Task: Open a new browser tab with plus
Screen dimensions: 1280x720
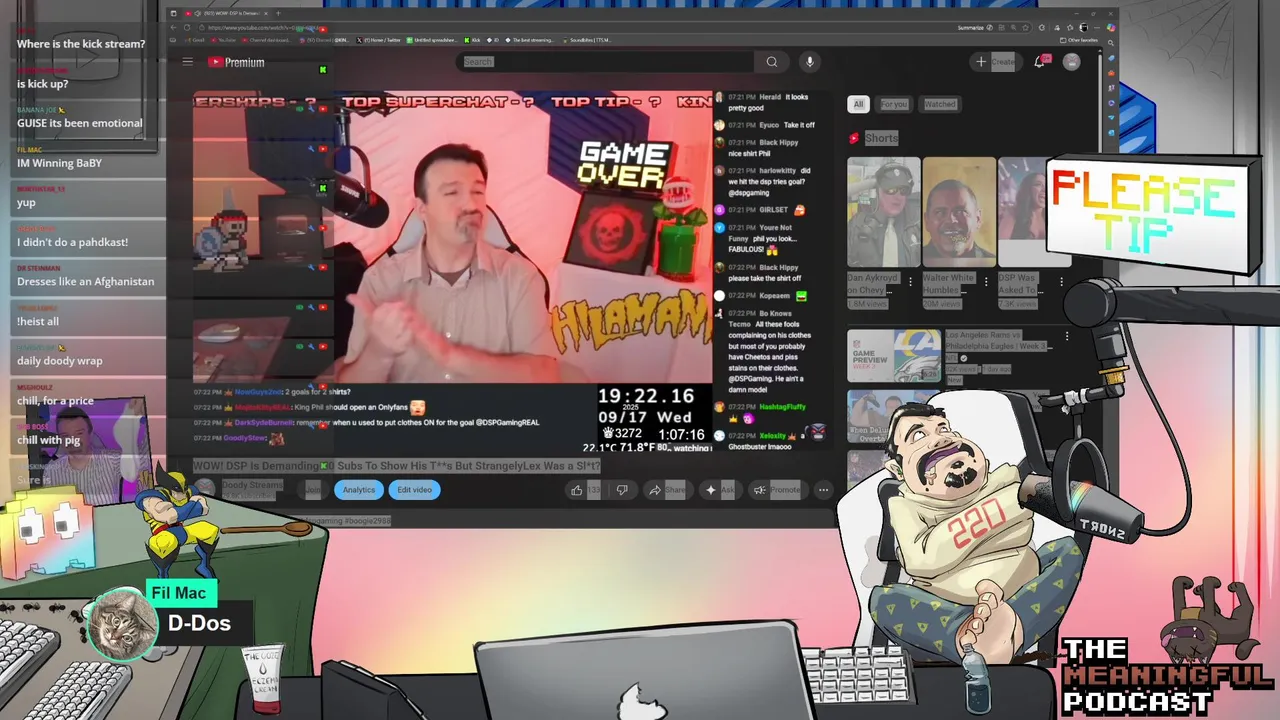Action: point(279,13)
